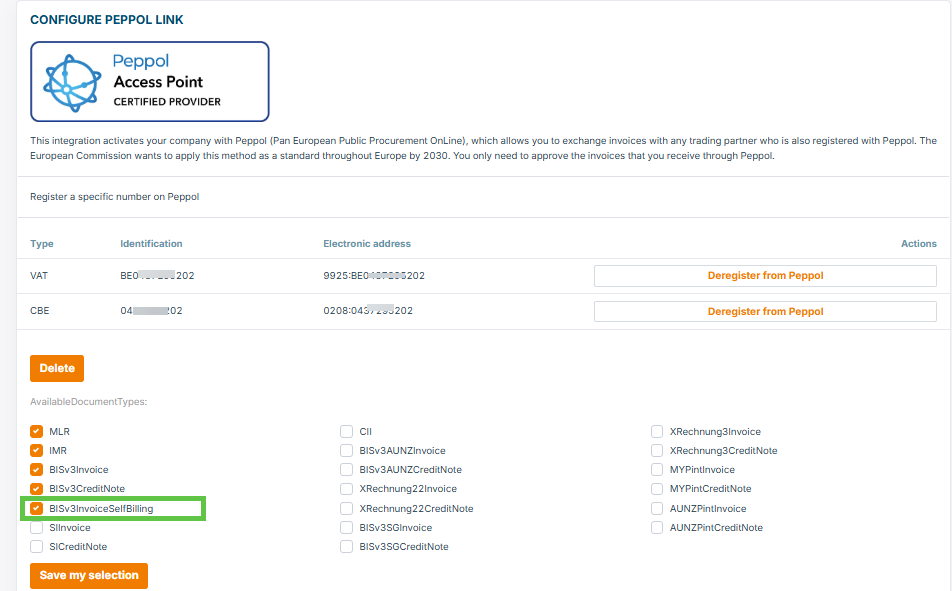Check the BISv3AUNZCreditNote checkbox
This screenshot has height=591, width=952.
tap(346, 470)
